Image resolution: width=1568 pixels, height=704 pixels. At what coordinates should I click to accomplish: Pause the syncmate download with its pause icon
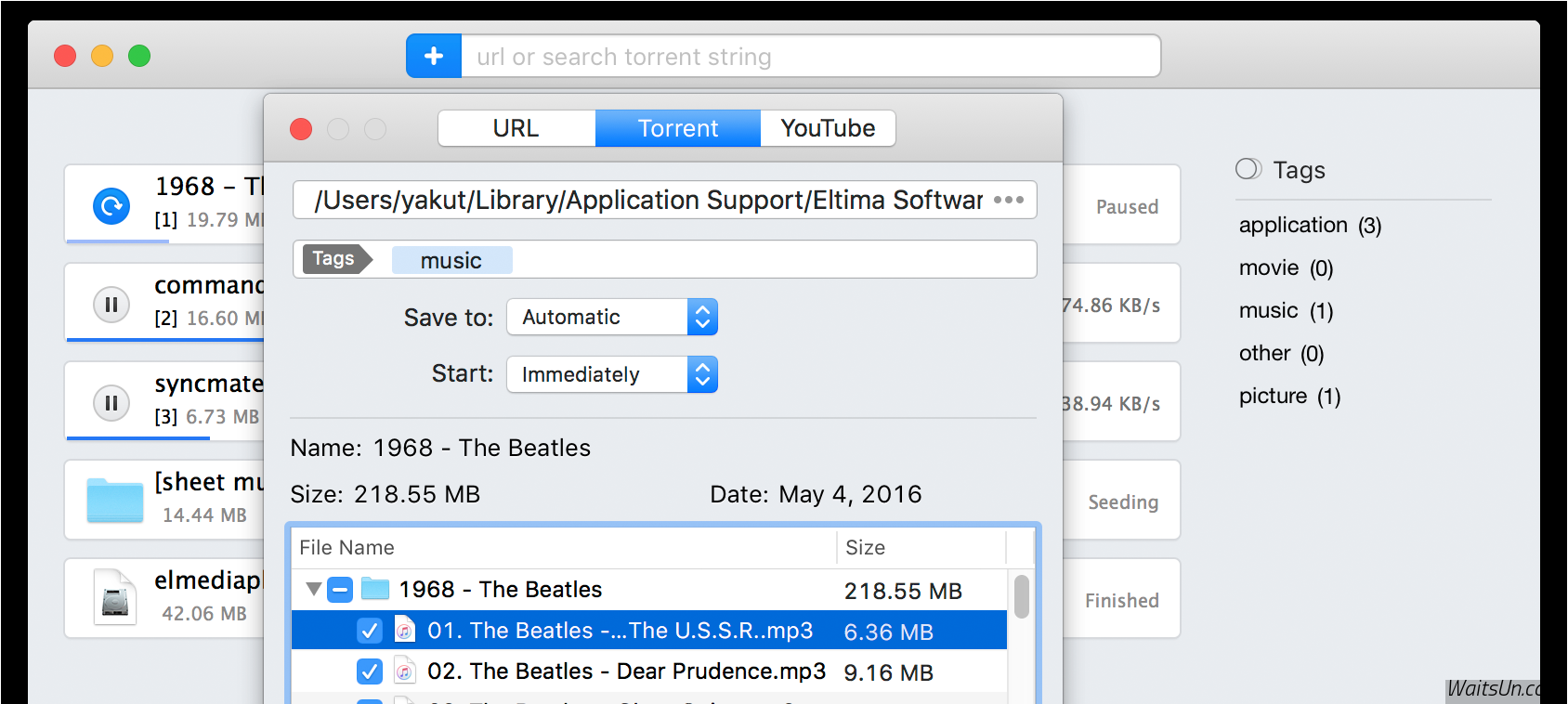click(x=111, y=403)
